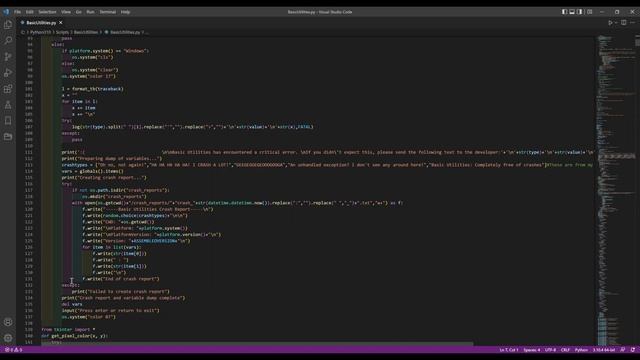Open the Help menu
This screenshot has height=360, width=640.
coord(125,12)
